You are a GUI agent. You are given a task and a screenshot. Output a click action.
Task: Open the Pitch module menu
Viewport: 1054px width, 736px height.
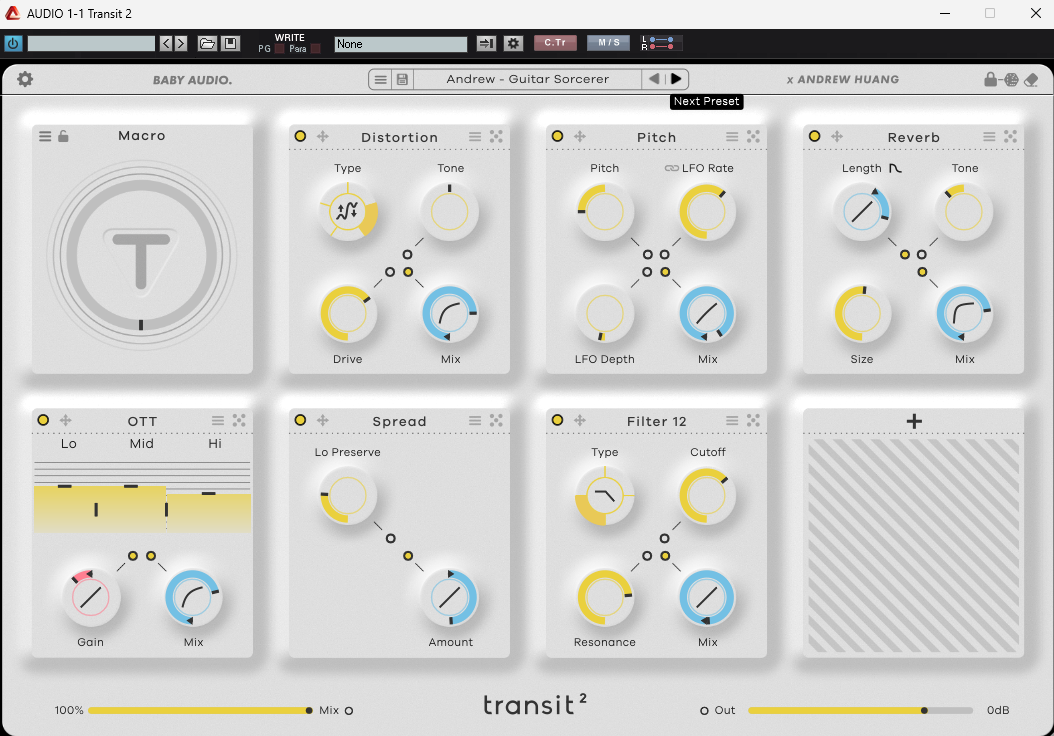732,136
